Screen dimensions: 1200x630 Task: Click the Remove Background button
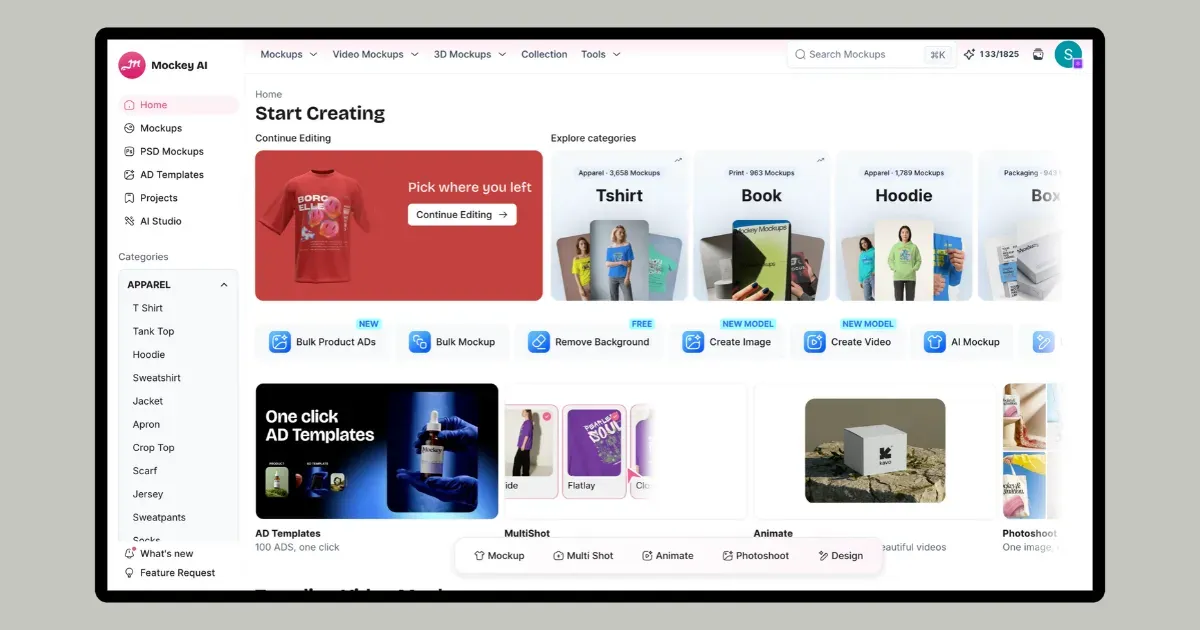click(589, 342)
